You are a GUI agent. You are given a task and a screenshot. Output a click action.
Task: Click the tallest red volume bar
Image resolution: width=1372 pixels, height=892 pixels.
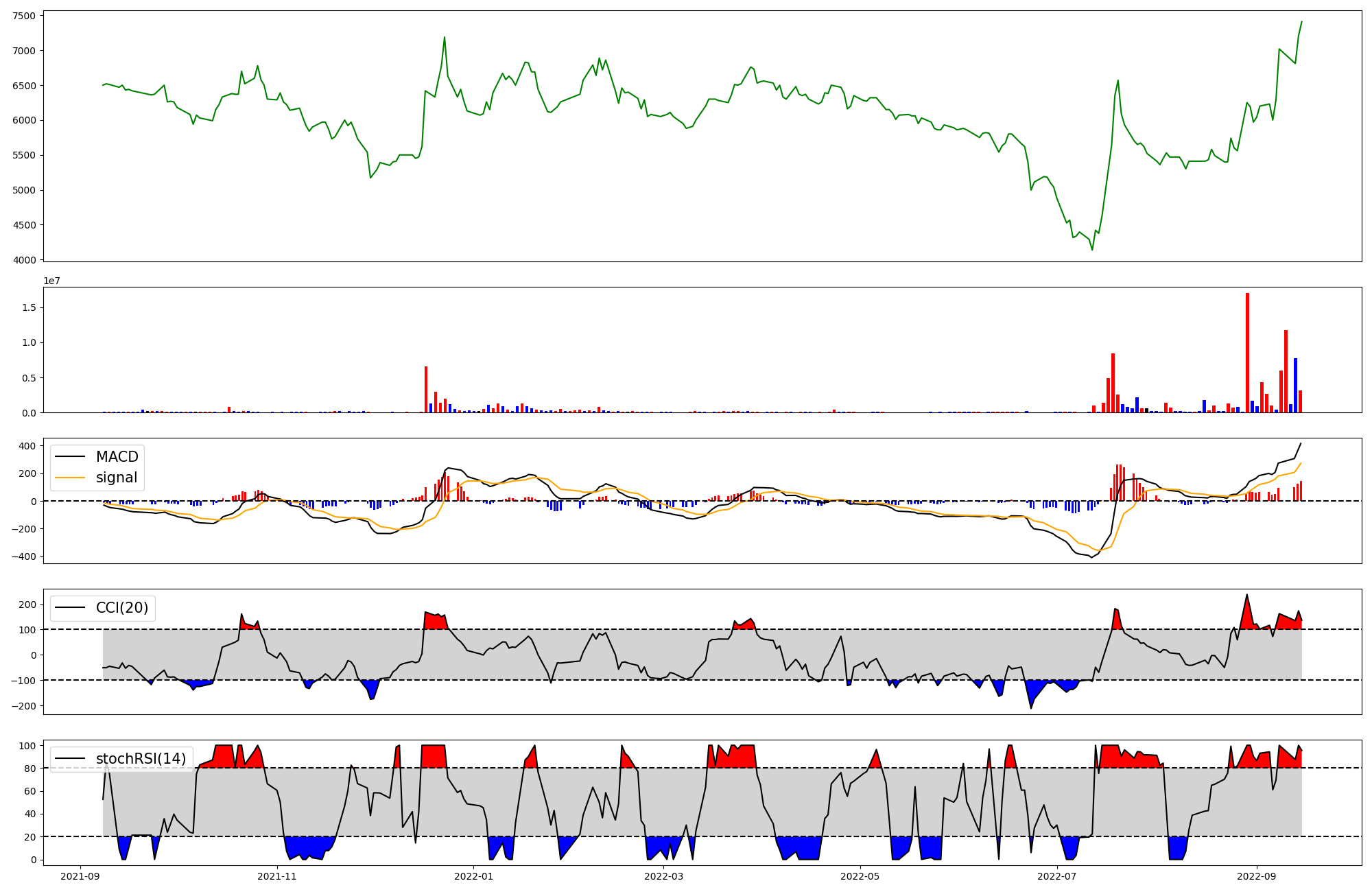pos(1247,353)
